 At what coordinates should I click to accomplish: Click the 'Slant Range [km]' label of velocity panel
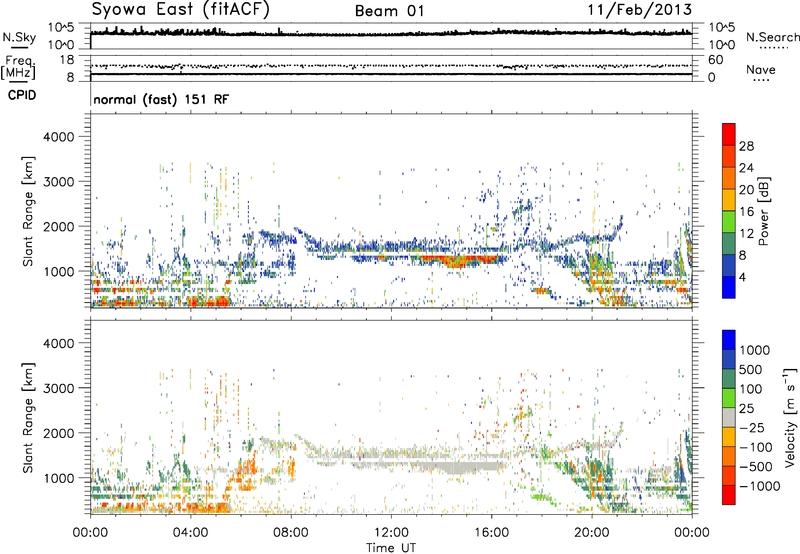tap(28, 418)
